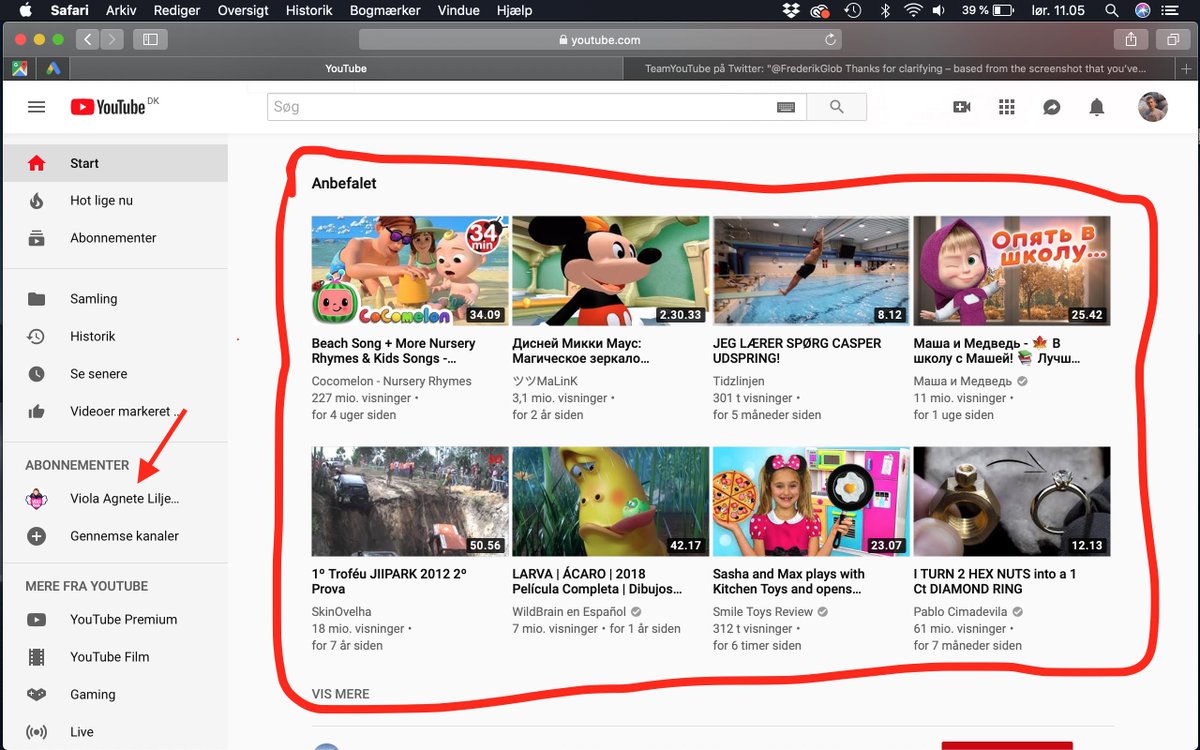The image size is (1200, 750).
Task: Open the YouTube apps grid icon
Action: pos(1007,107)
